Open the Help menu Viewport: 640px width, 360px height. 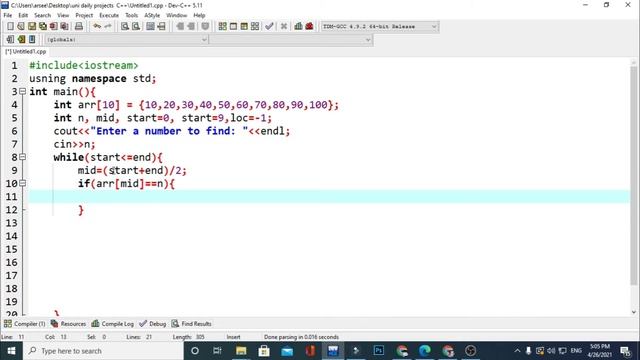(199, 15)
